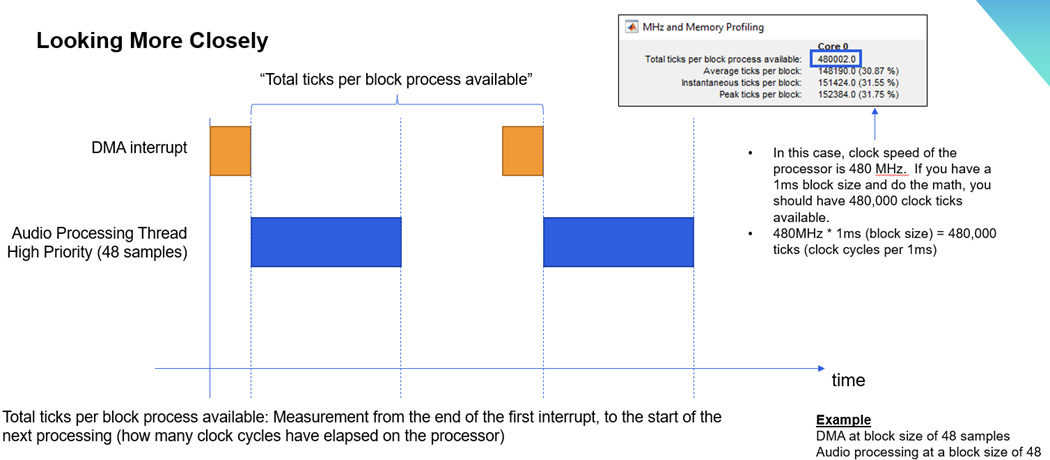Click the 'Looking More Closely' slide title
This screenshot has width=1050, height=460.
click(152, 41)
